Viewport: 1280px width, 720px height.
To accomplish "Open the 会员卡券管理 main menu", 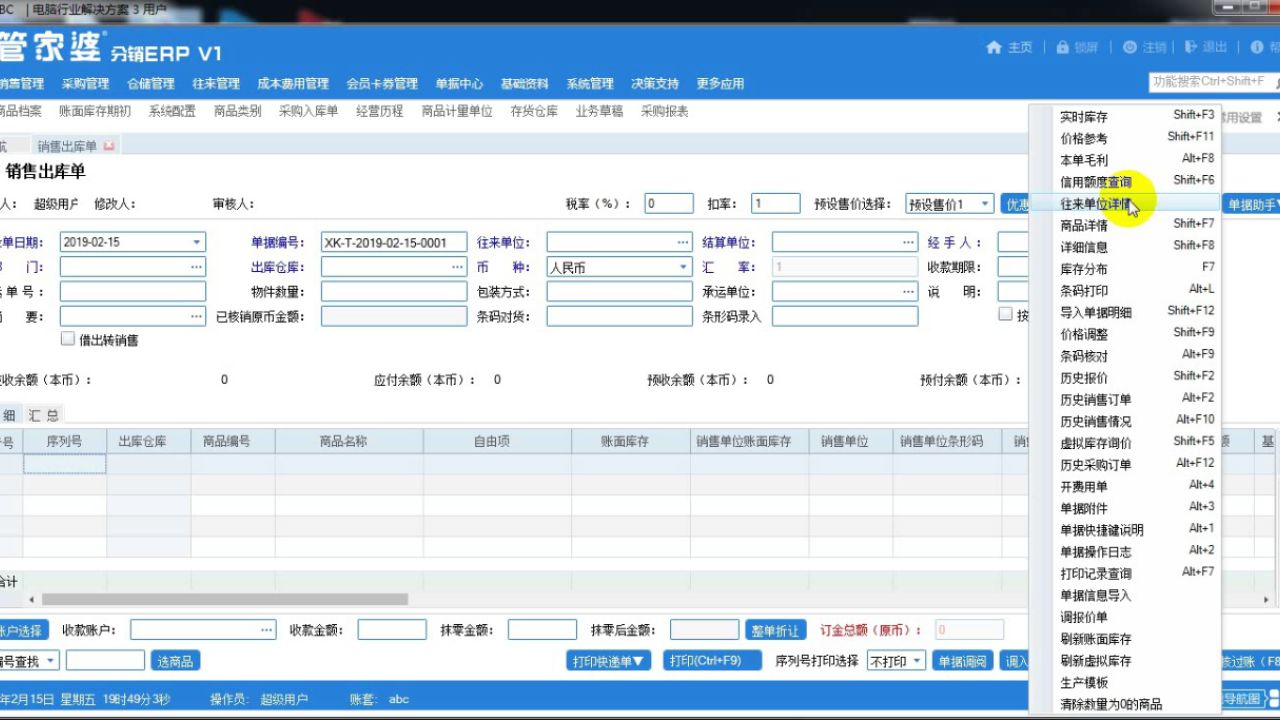I will coord(382,84).
